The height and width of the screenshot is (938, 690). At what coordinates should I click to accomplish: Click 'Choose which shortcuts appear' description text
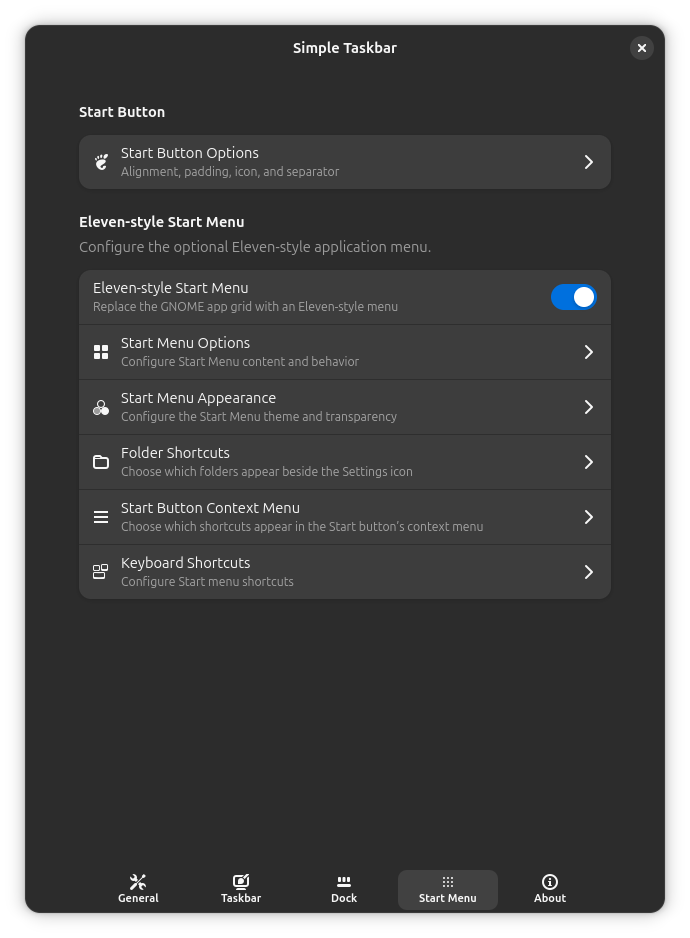(302, 527)
